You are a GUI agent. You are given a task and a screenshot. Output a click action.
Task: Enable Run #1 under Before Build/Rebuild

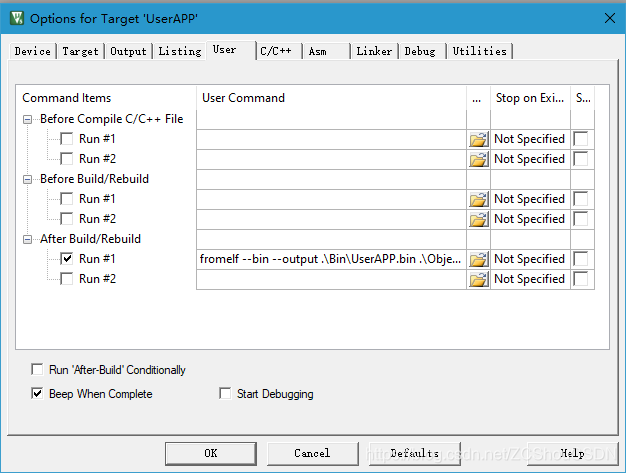click(67, 199)
